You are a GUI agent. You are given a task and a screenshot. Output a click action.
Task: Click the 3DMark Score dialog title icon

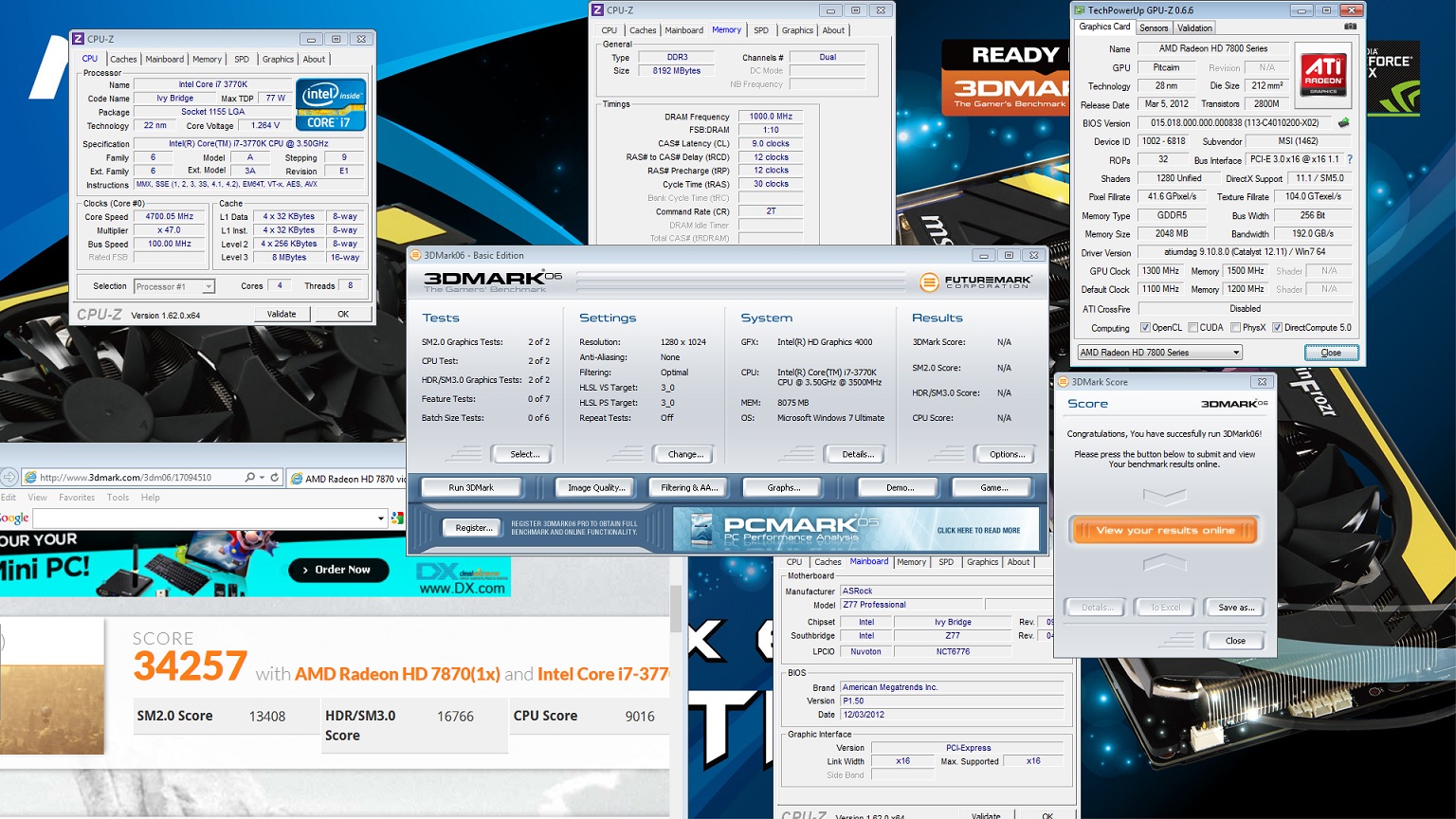tap(1064, 382)
